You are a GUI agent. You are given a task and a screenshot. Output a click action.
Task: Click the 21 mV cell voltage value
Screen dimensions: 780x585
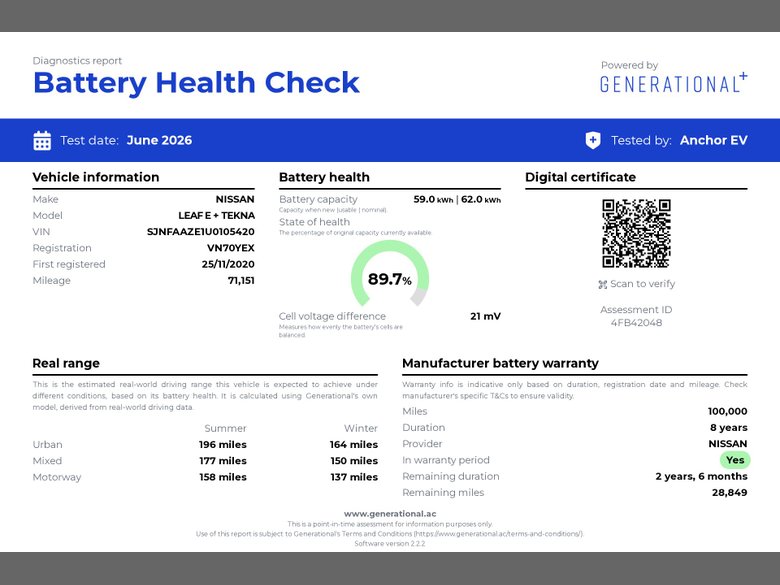coord(486,316)
